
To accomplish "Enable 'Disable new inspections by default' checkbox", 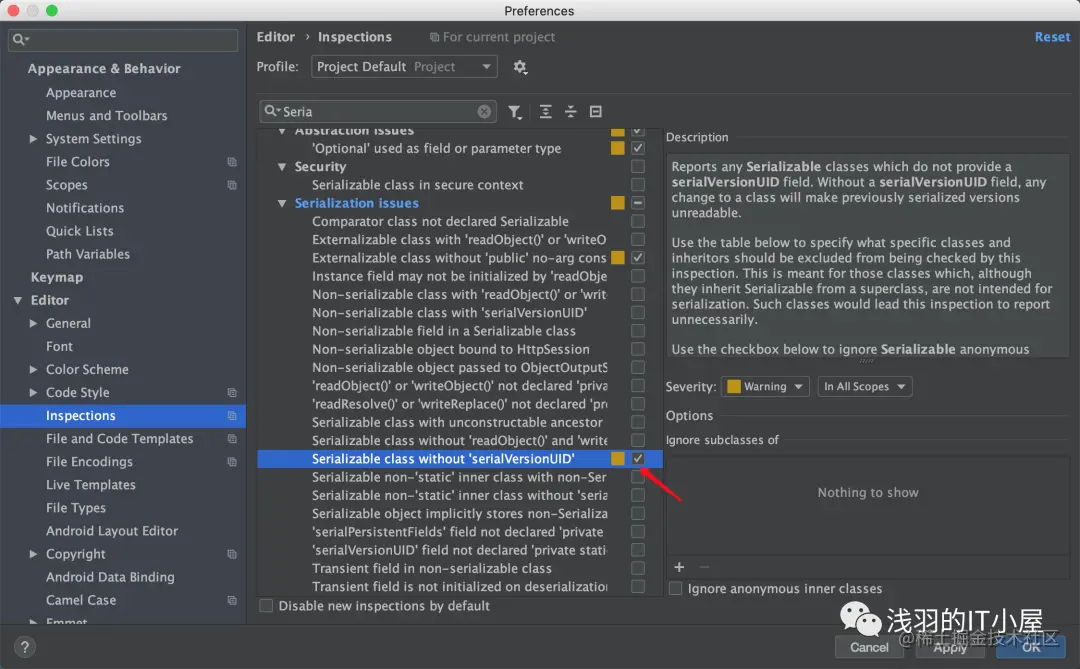I will [266, 606].
